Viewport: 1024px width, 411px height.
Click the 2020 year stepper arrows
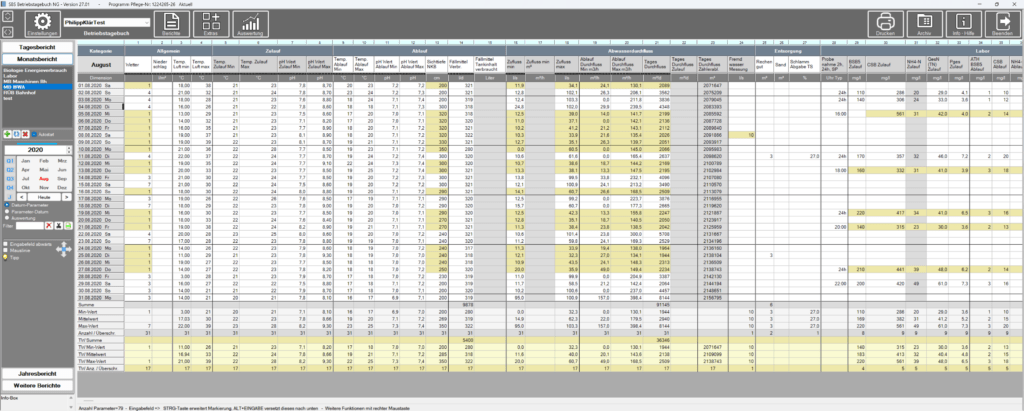point(70,149)
